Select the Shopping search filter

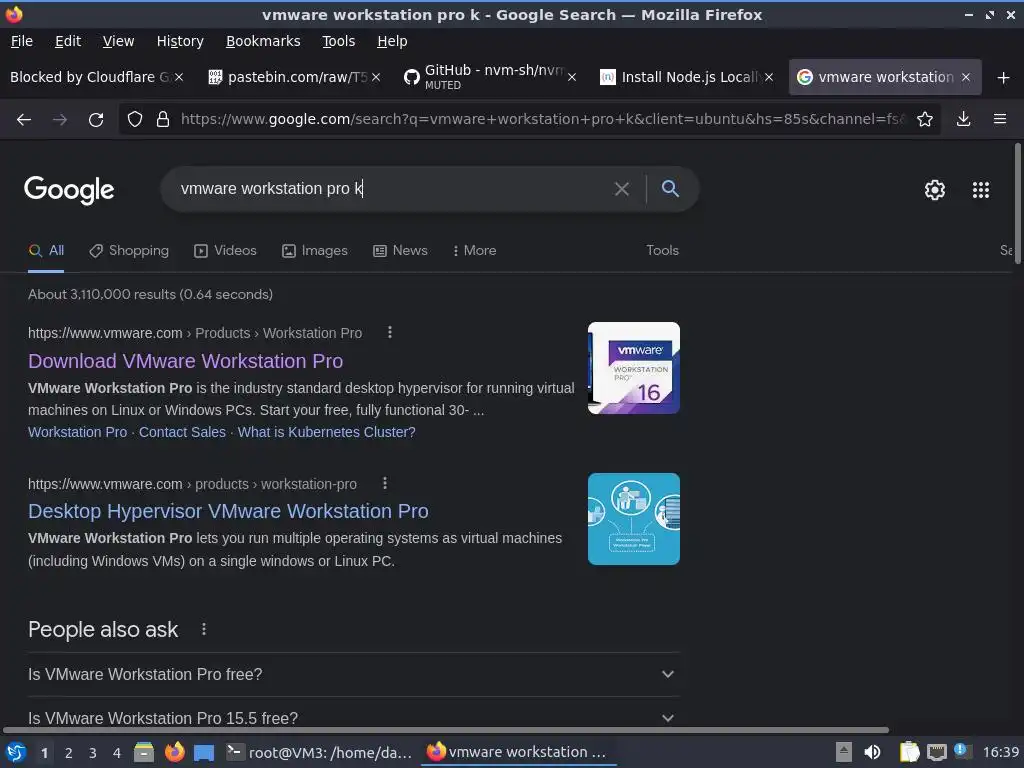click(x=129, y=251)
